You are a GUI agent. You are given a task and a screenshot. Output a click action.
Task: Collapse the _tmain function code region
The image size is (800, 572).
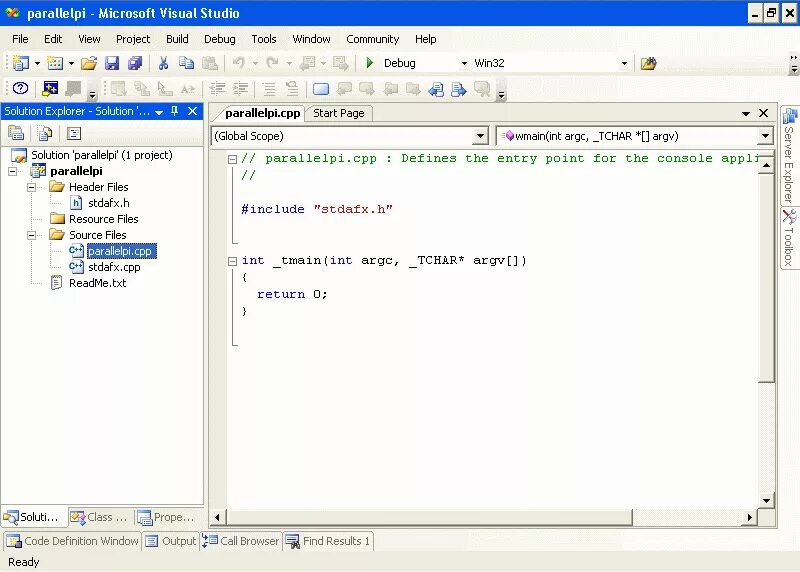[x=233, y=261]
